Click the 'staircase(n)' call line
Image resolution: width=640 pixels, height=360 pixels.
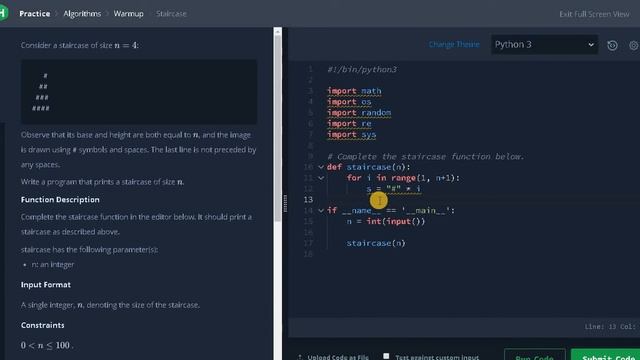[x=376, y=243]
